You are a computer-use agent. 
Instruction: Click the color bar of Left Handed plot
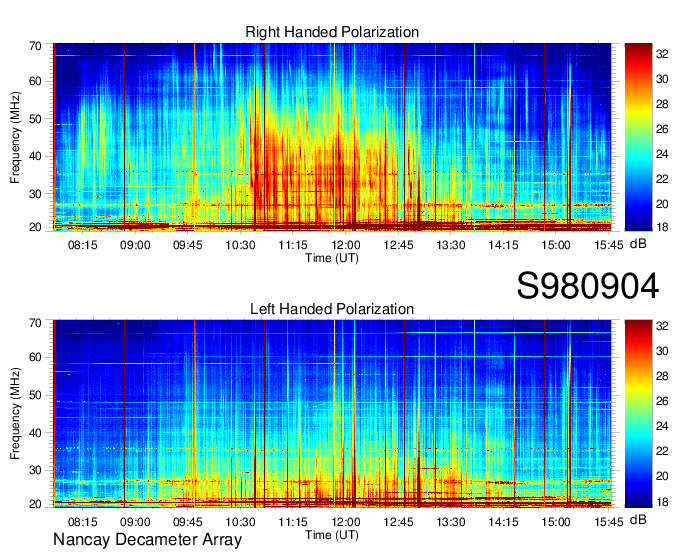638,414
